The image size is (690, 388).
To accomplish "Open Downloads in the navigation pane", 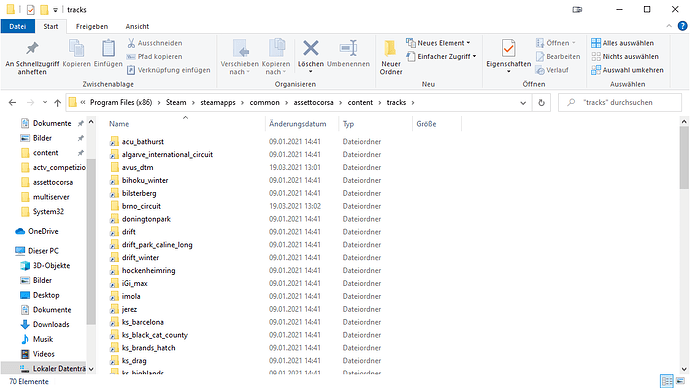I will (x=51, y=324).
